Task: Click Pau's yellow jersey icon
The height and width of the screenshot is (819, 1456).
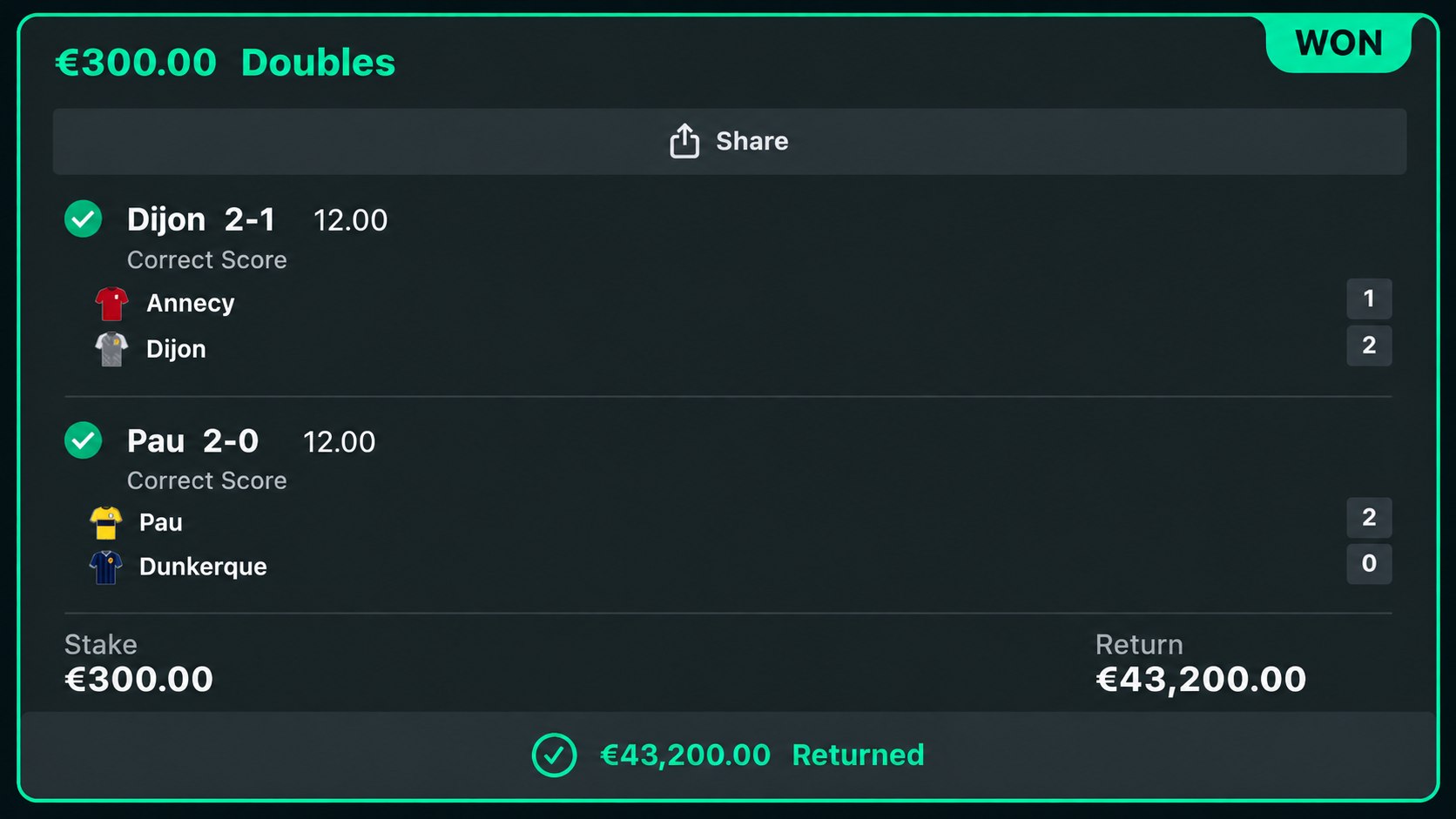Action: [x=105, y=522]
